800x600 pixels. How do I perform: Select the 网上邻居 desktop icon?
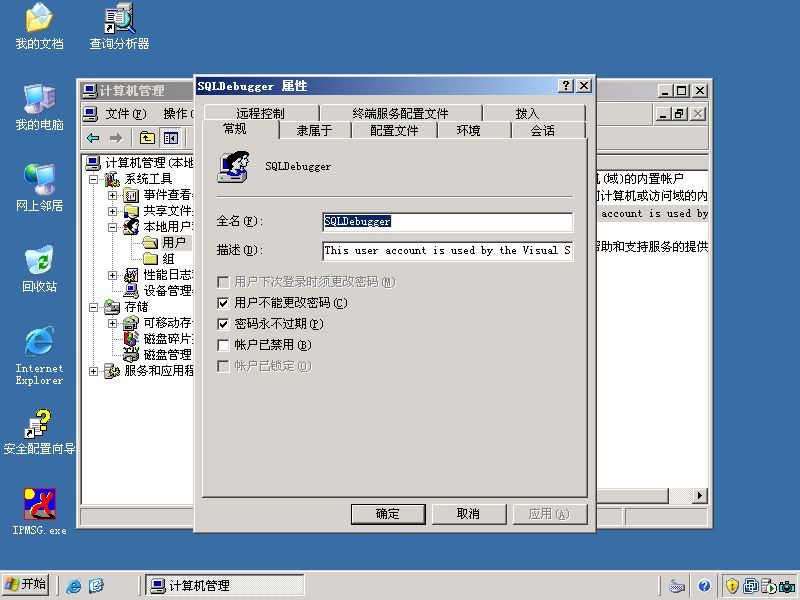point(39,188)
